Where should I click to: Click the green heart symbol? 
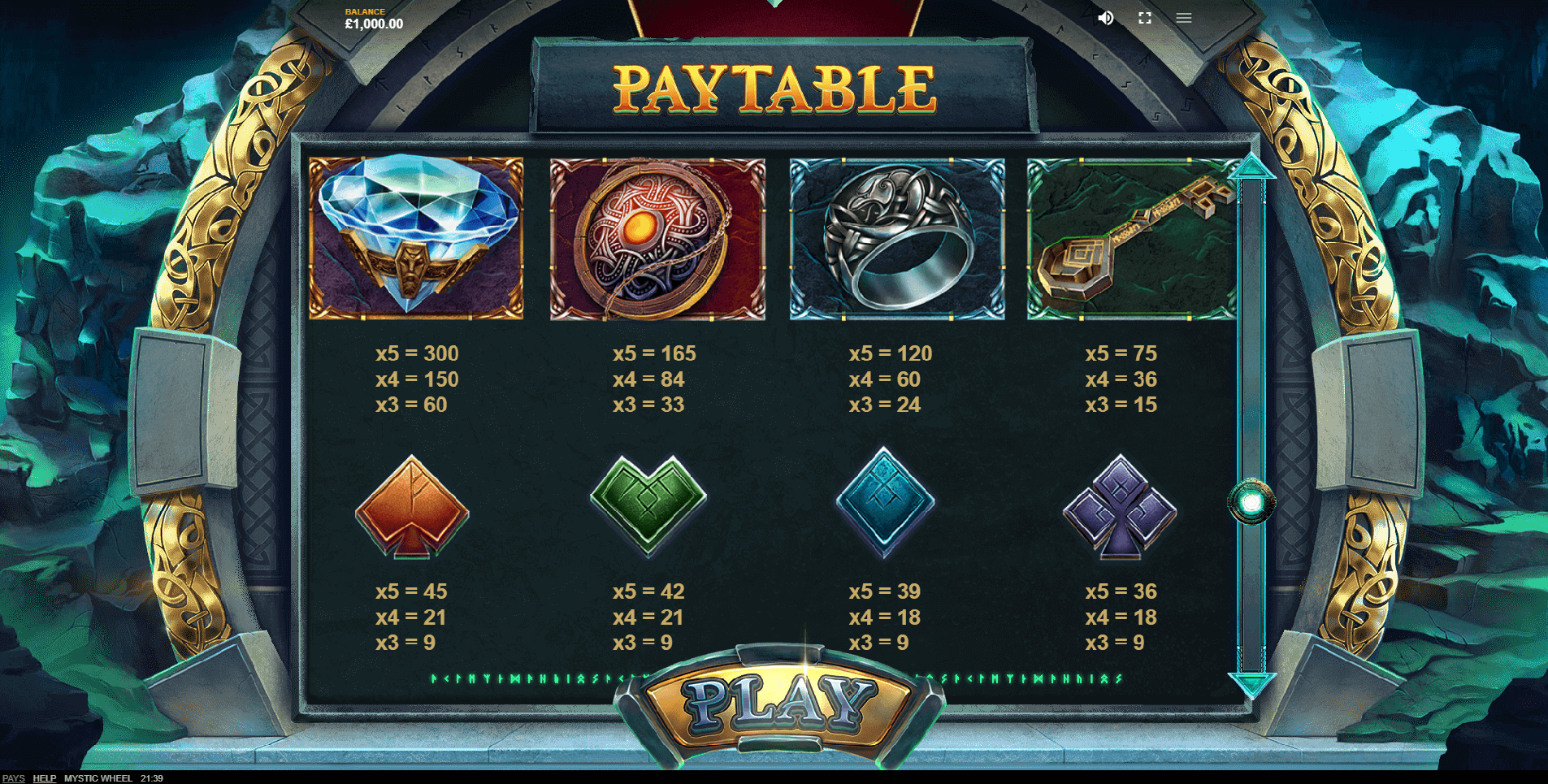tap(648, 505)
